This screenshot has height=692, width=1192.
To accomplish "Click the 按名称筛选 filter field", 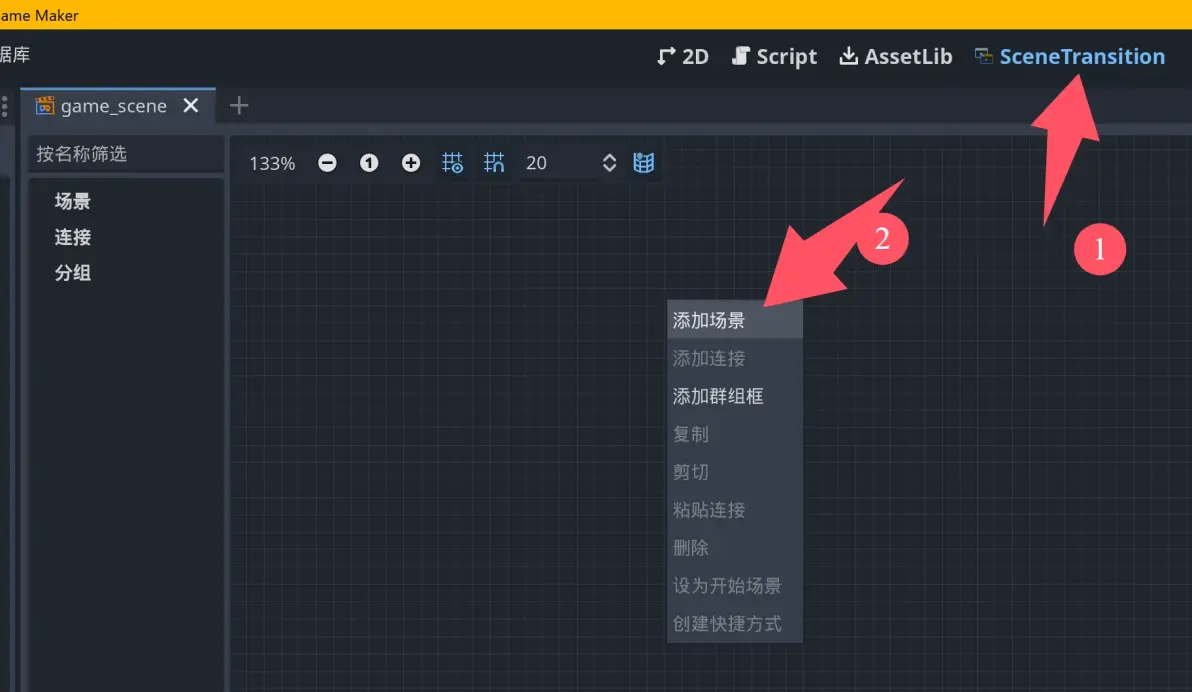I will [125, 154].
